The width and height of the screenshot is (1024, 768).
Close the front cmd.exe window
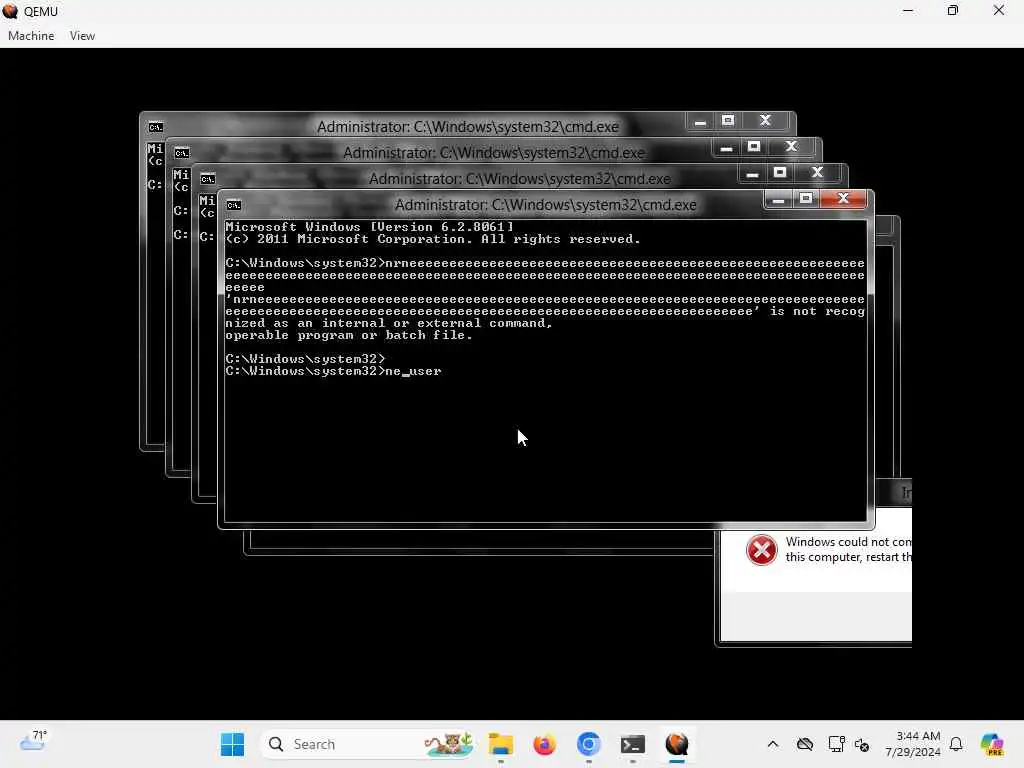[843, 199]
